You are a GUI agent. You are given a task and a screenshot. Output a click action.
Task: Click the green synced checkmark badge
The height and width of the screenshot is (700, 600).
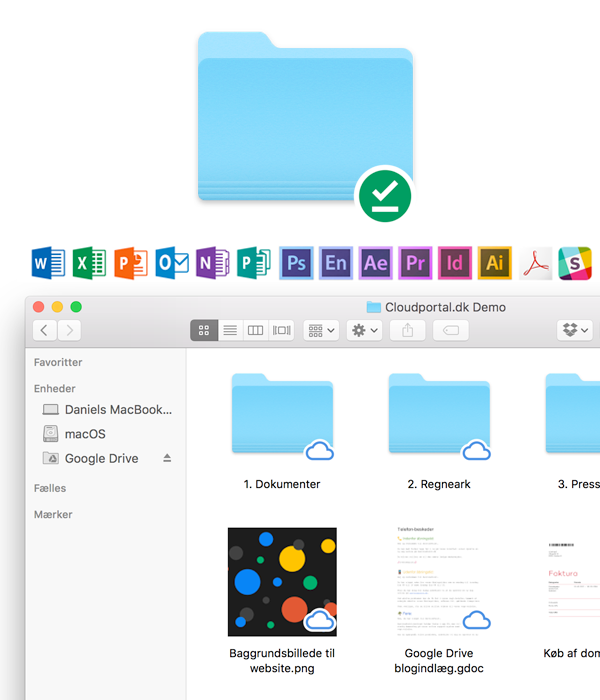(385, 196)
